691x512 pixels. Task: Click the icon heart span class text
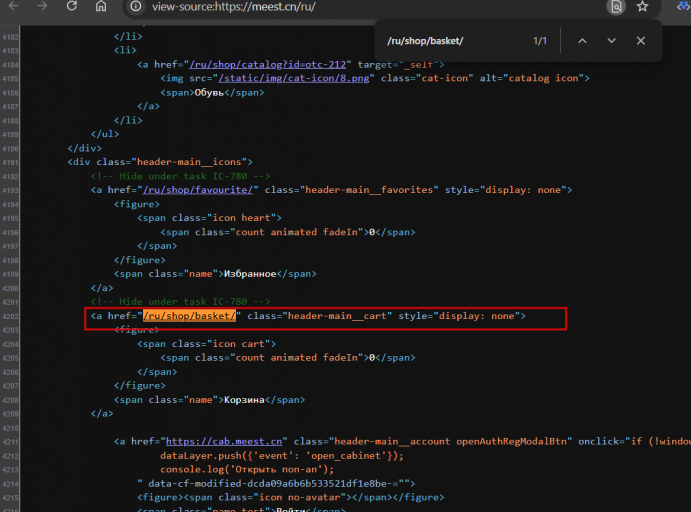pyautogui.click(x=241, y=218)
